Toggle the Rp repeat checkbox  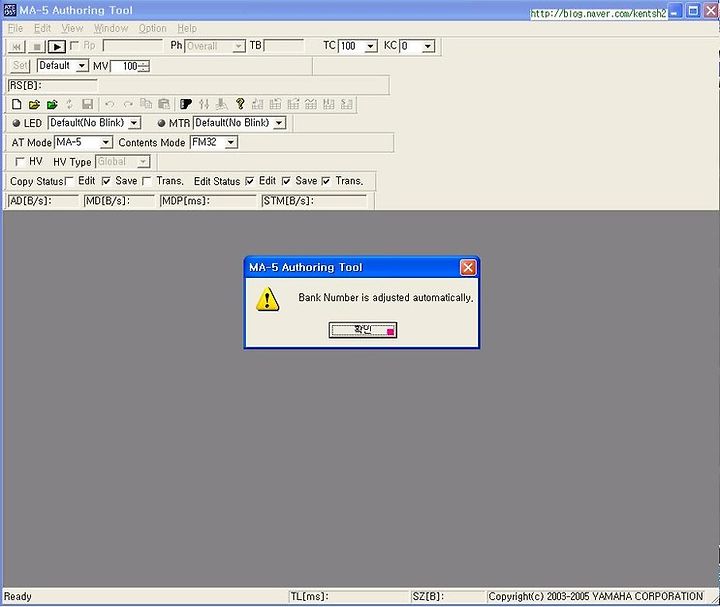click(74, 45)
